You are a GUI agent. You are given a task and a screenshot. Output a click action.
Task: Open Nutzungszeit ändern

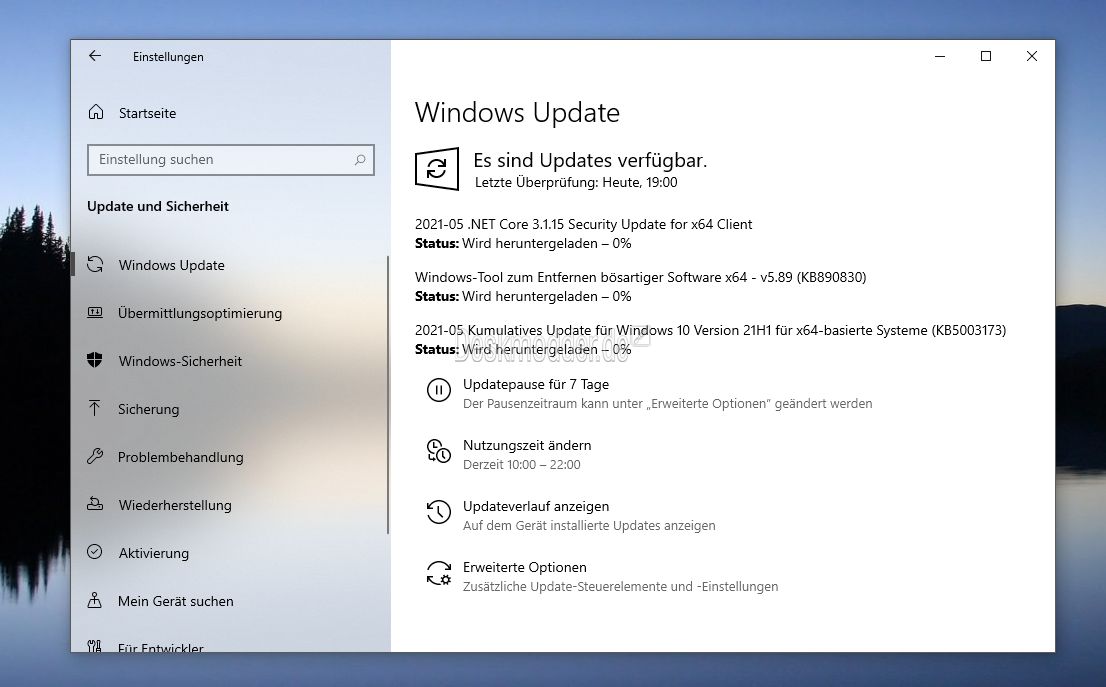coord(527,445)
